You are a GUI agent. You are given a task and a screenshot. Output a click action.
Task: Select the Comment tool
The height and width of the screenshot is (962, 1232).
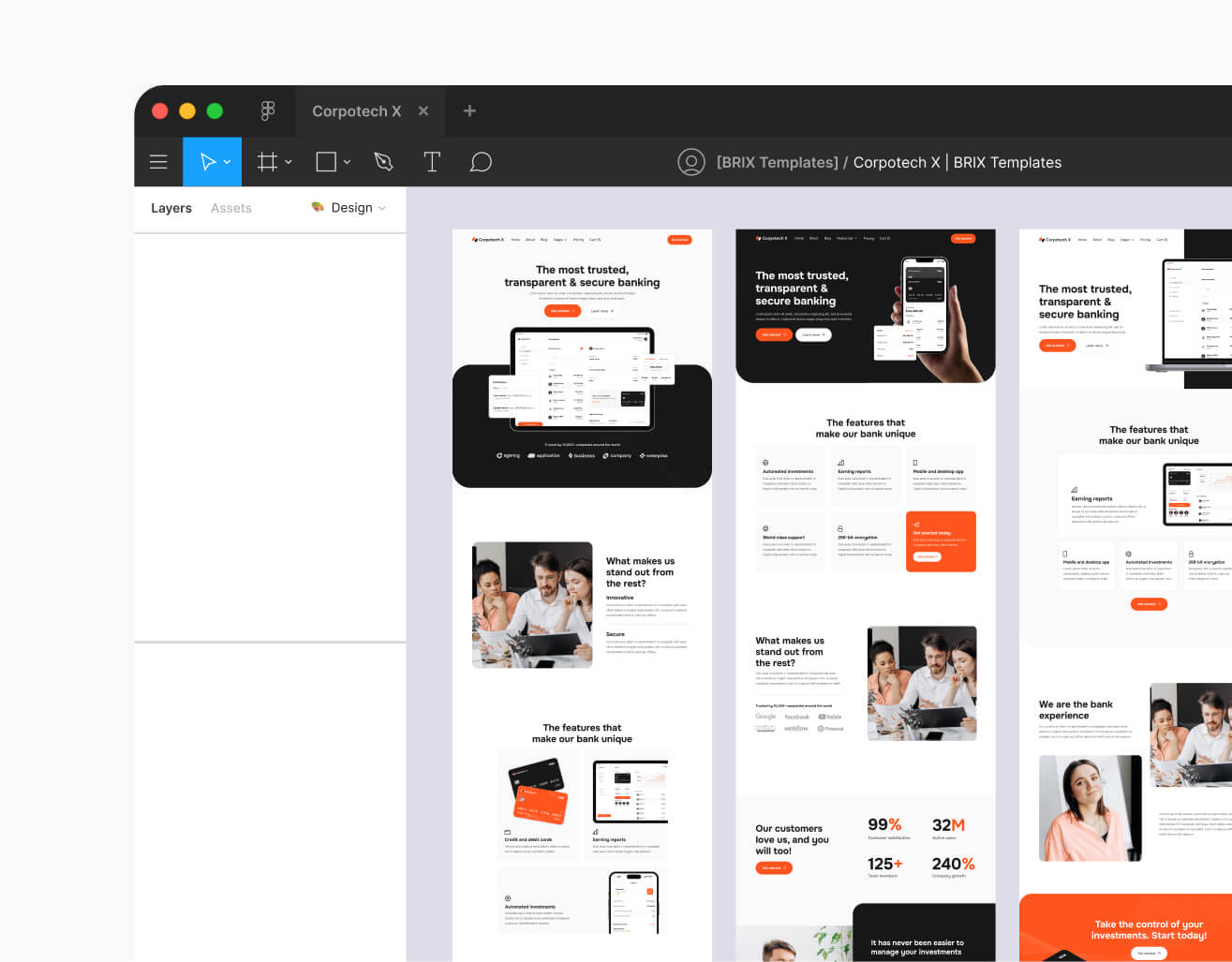(x=481, y=161)
